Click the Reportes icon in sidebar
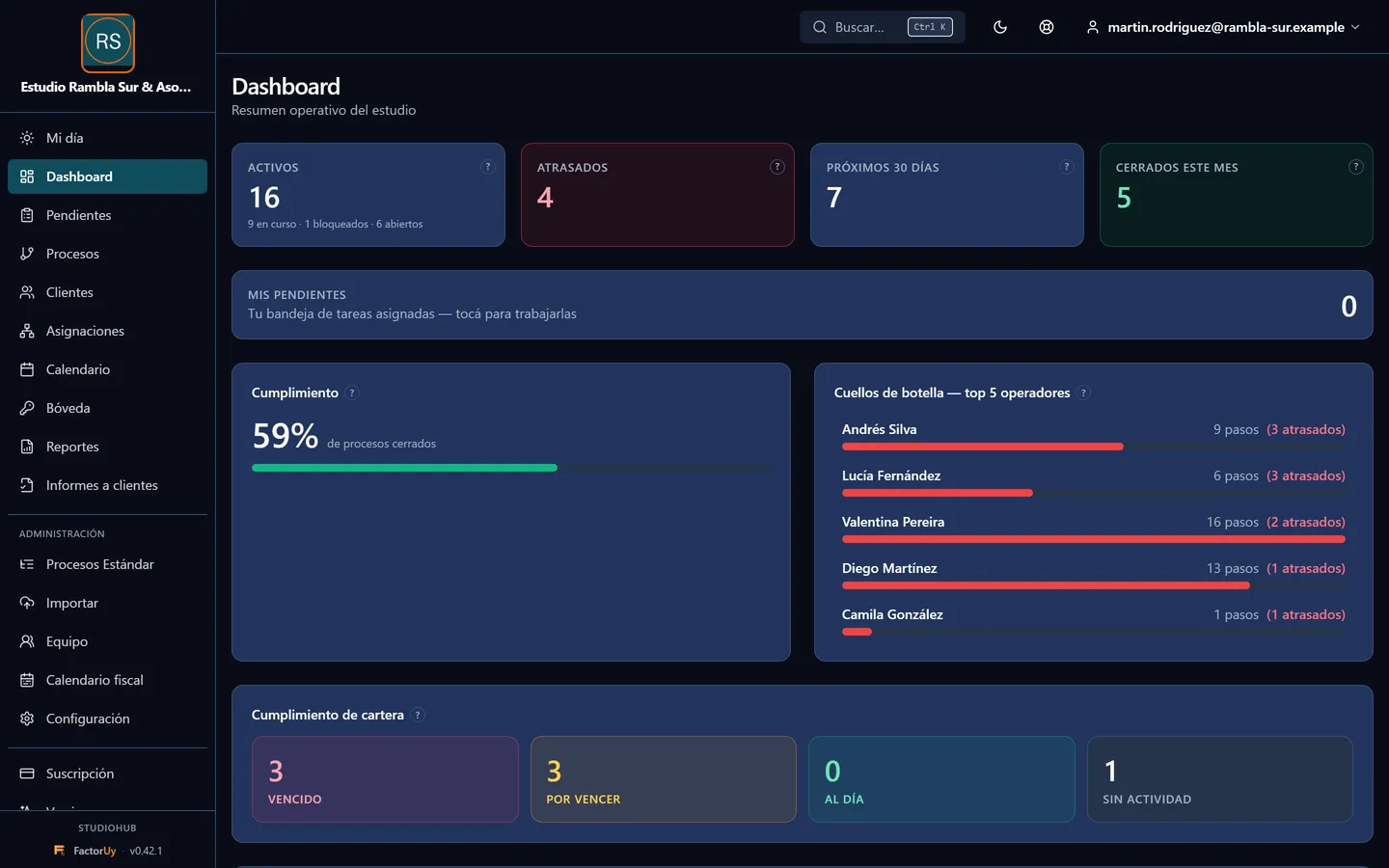Image resolution: width=1389 pixels, height=868 pixels. click(x=27, y=447)
